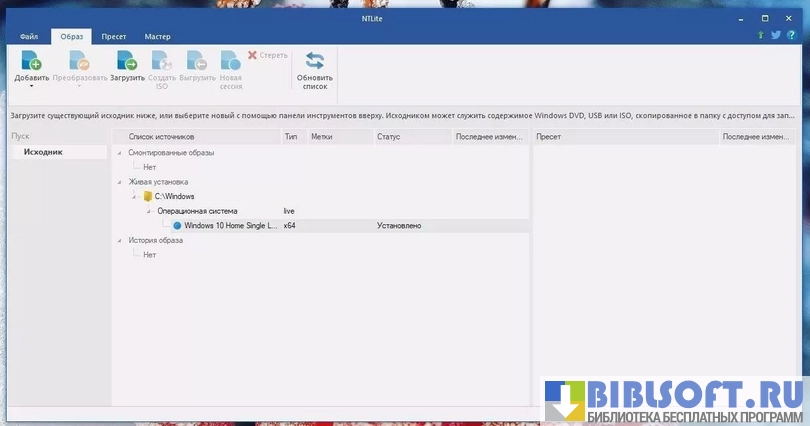This screenshot has height=426, width=810.
Task: Click the Добавить (Add) toolbar icon
Action: (31, 62)
